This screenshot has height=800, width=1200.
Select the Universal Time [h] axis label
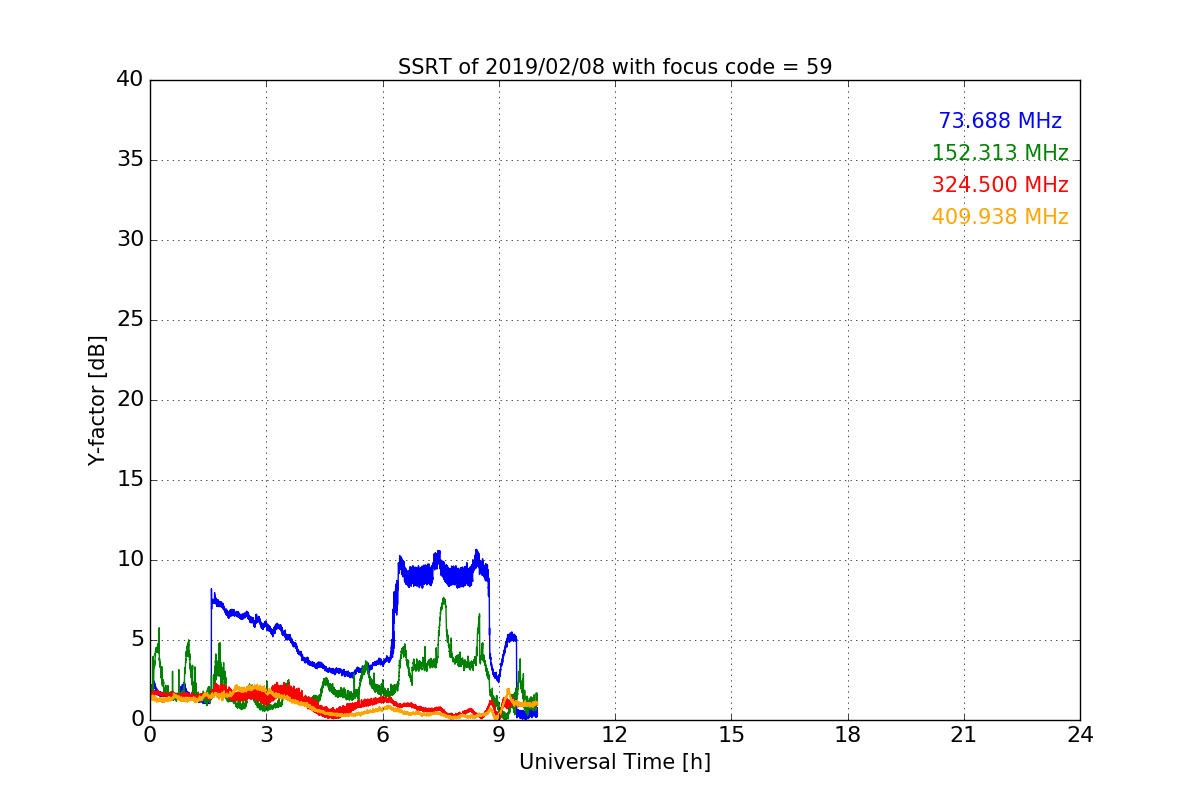(x=615, y=762)
